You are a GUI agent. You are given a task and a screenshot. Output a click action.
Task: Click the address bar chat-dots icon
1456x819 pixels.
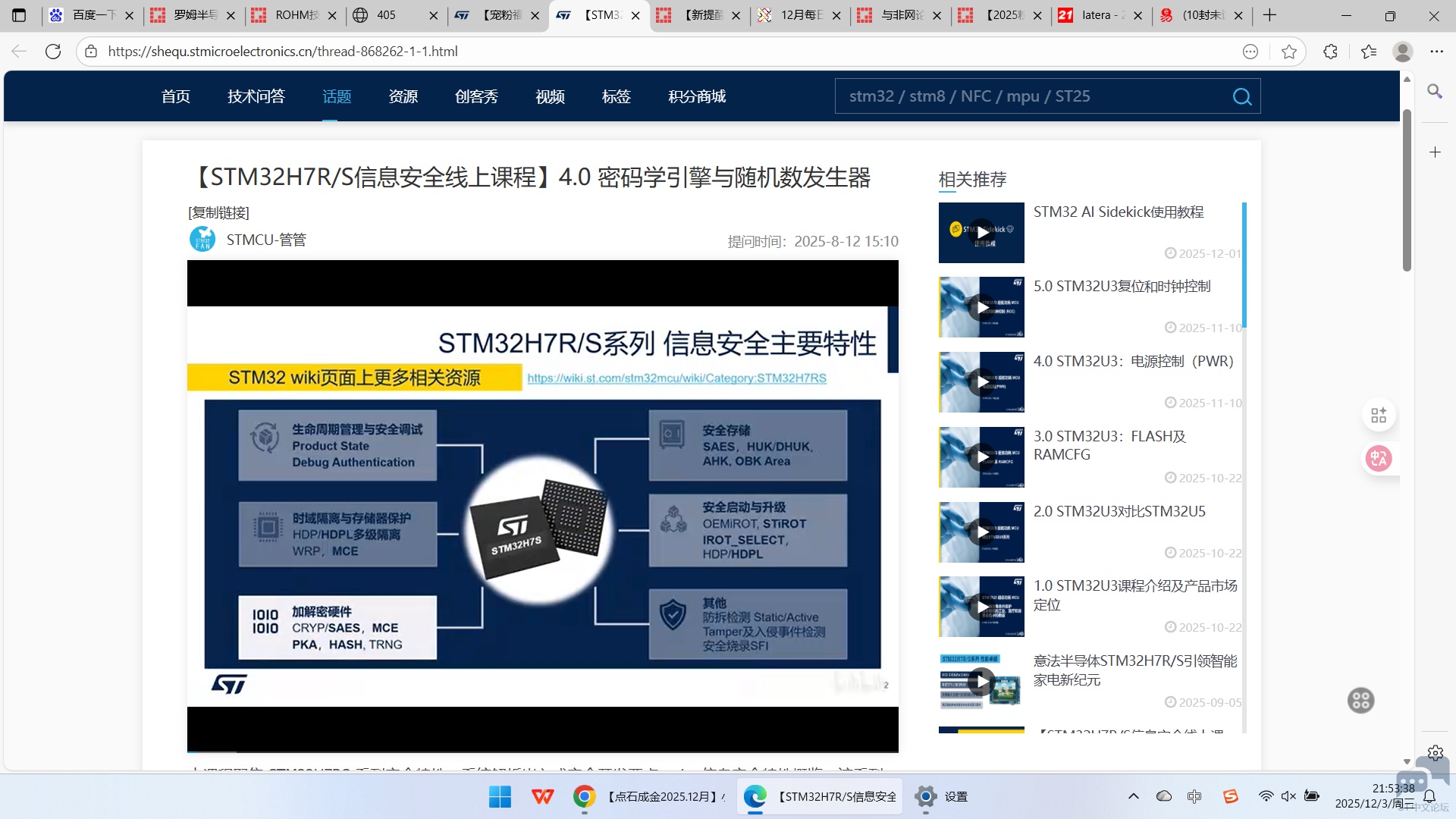[1250, 52]
